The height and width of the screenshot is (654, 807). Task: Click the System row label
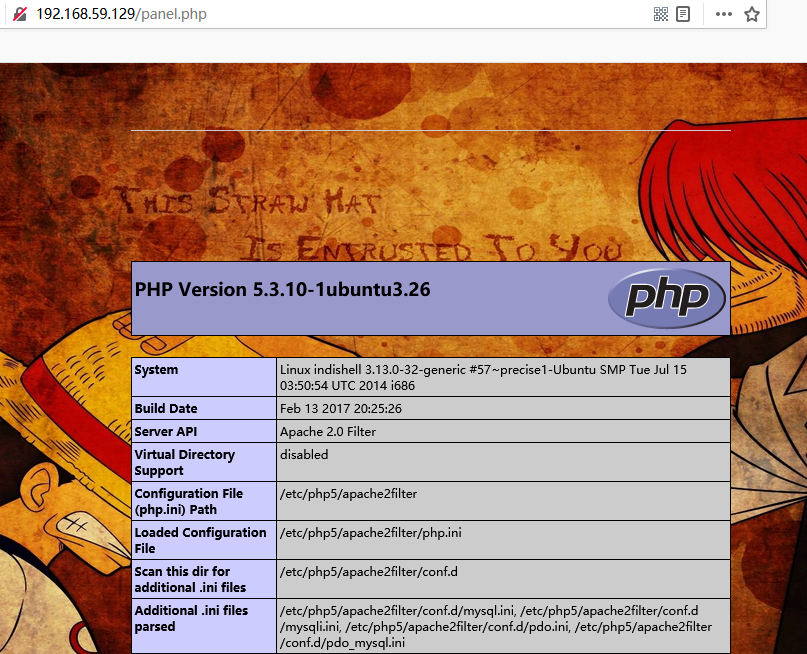(x=156, y=369)
